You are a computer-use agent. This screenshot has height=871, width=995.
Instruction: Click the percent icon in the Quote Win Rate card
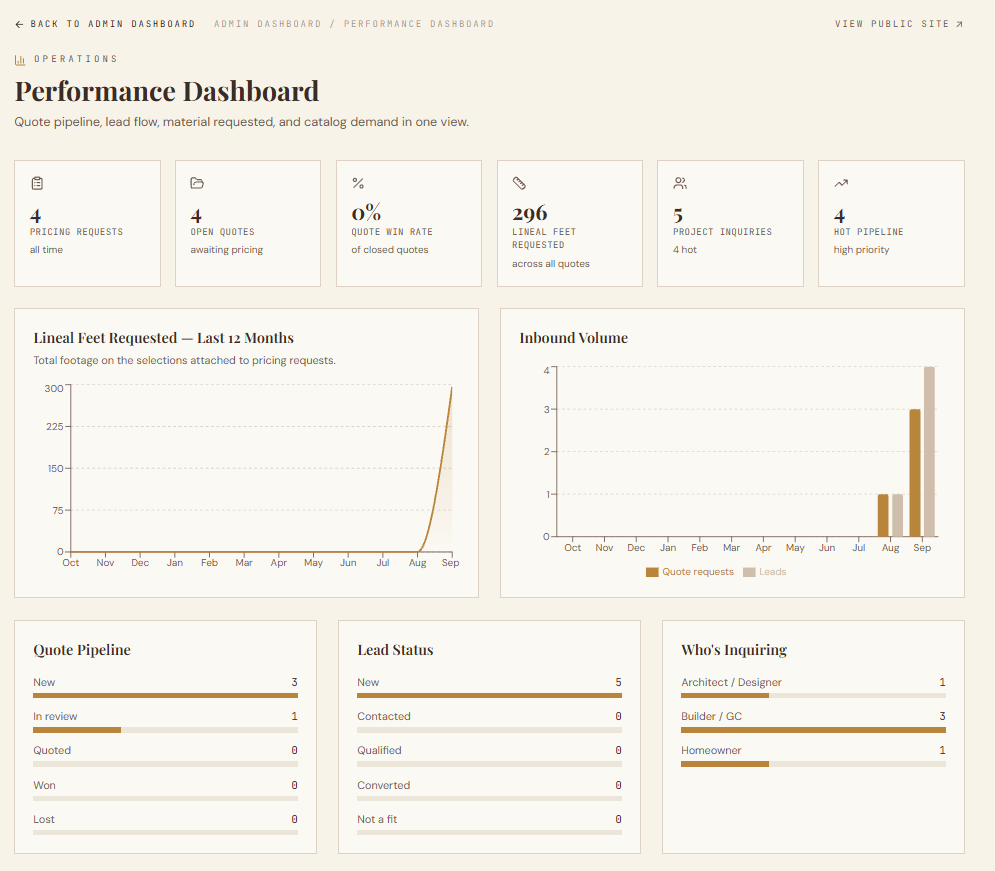point(358,183)
